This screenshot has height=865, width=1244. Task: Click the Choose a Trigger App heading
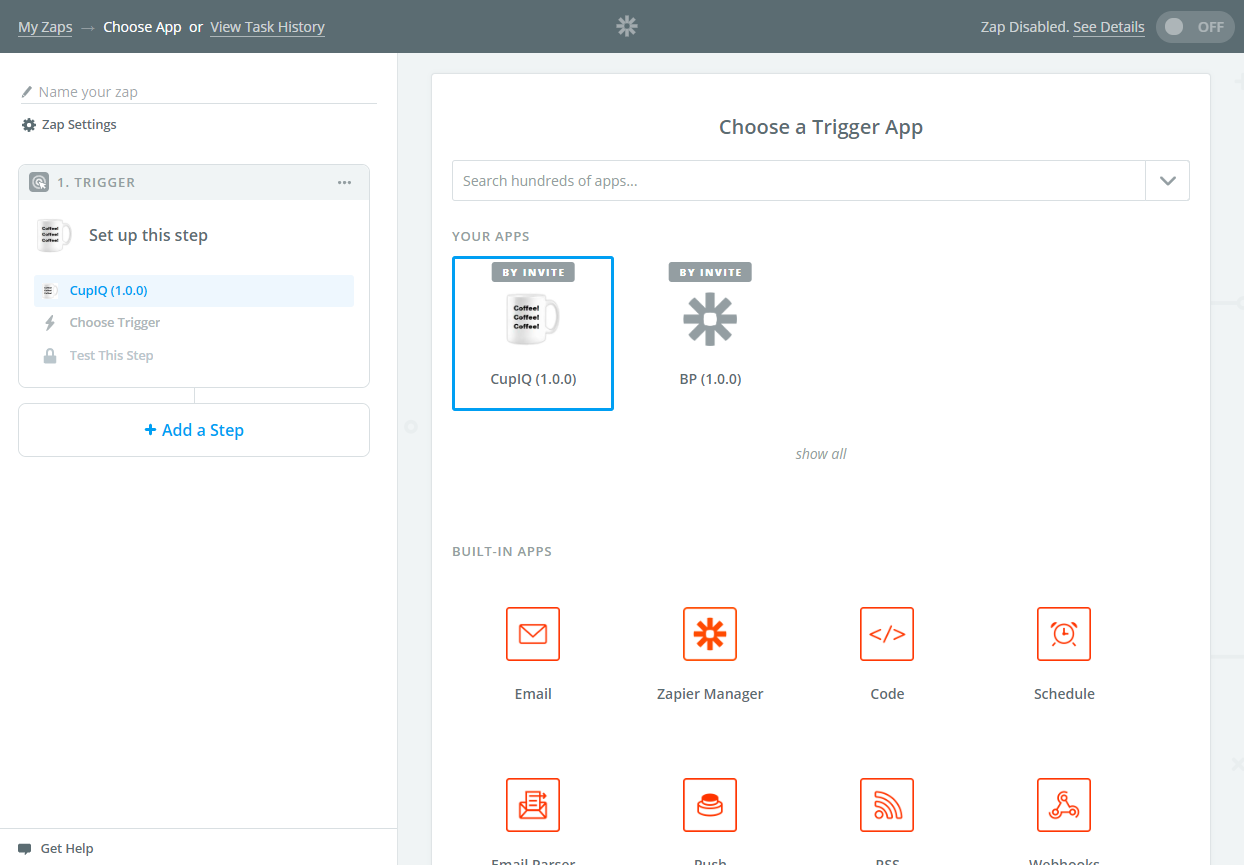821,127
